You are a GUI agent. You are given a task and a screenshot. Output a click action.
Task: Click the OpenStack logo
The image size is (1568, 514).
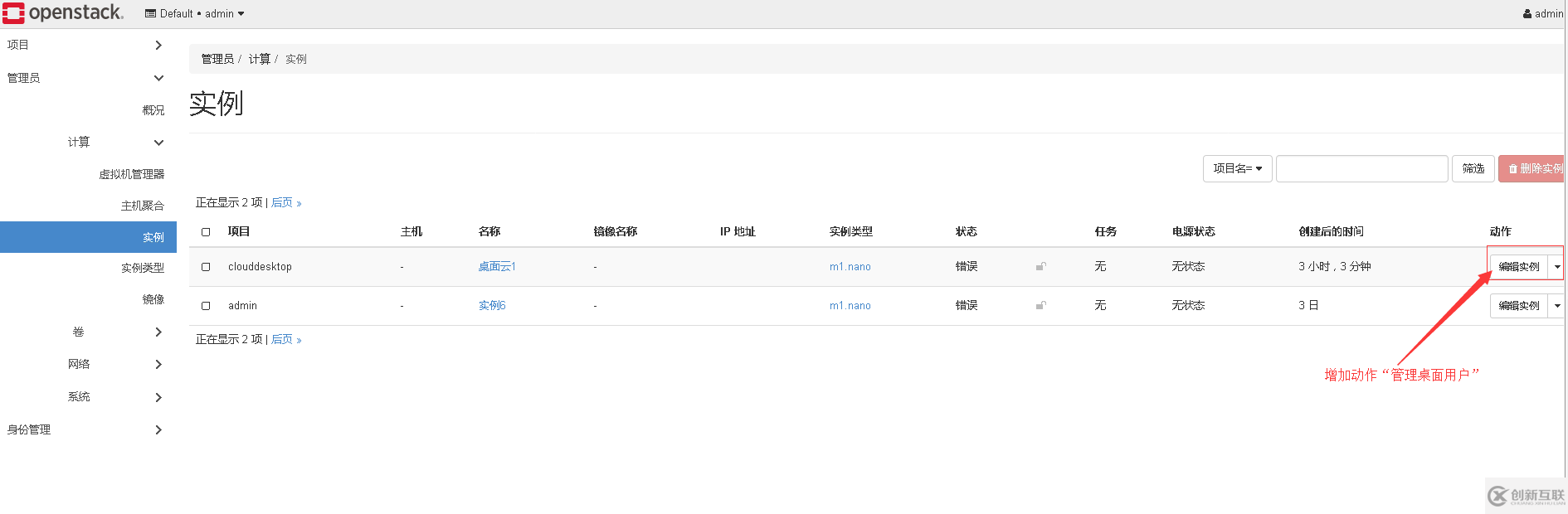(x=63, y=13)
